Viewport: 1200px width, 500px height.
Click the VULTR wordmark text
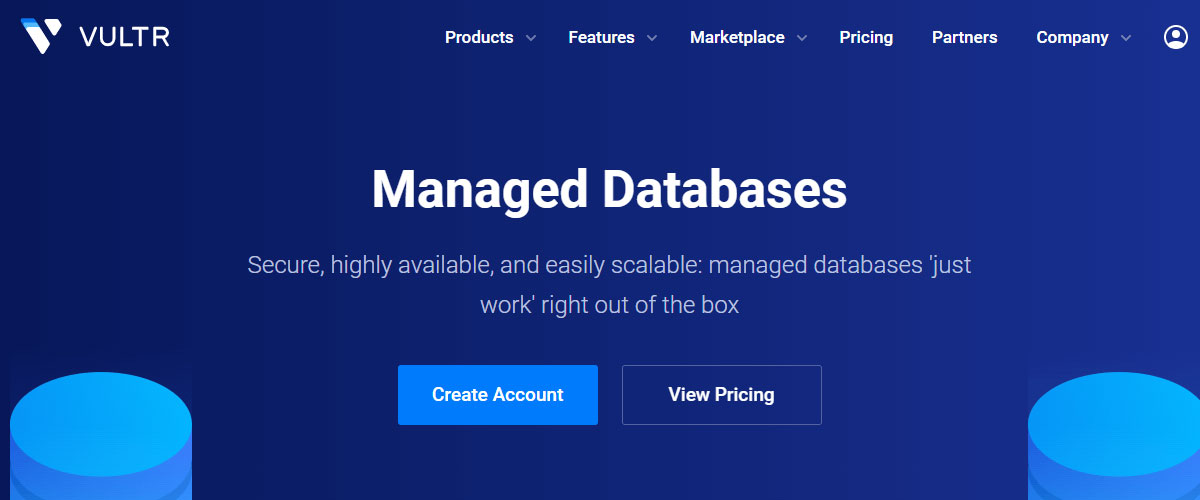click(x=125, y=37)
